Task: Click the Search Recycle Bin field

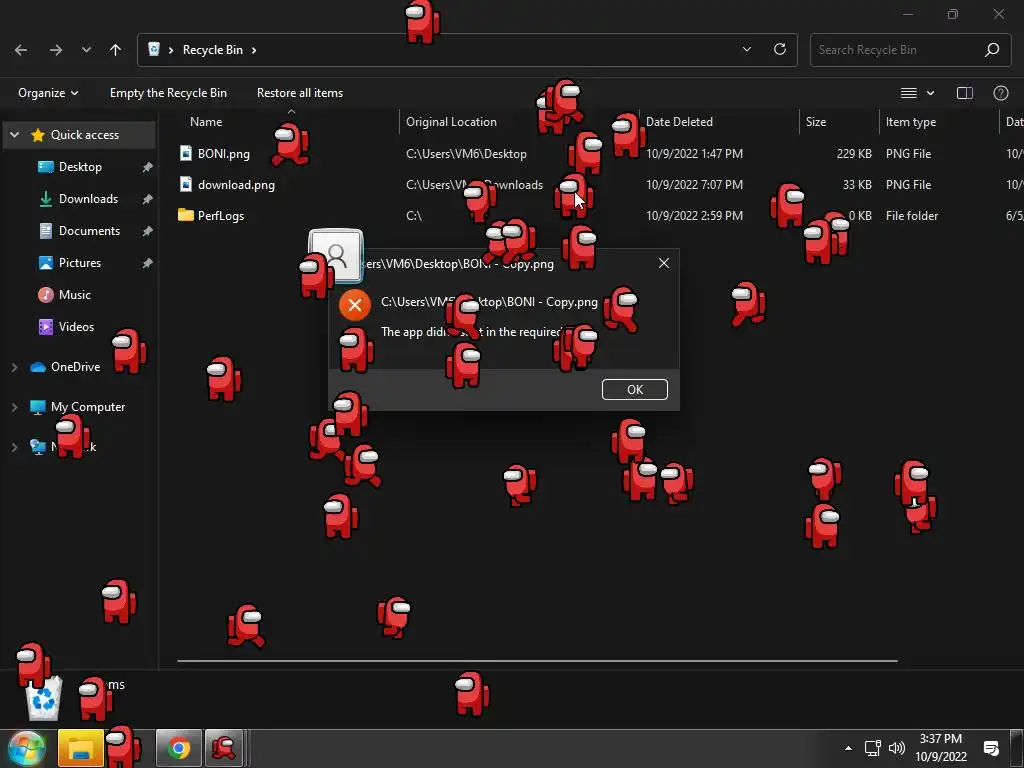Action: point(910,50)
